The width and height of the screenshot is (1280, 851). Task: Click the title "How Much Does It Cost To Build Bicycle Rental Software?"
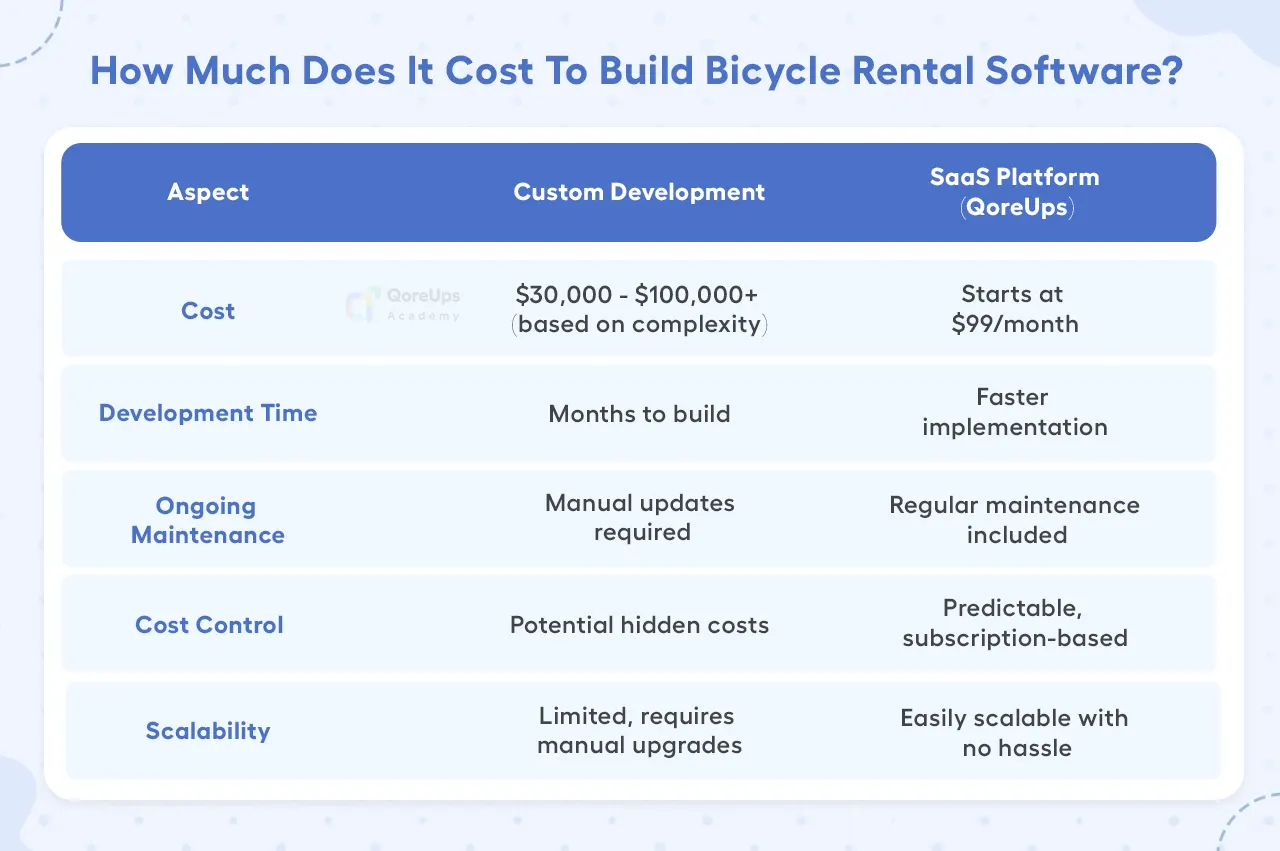(637, 71)
